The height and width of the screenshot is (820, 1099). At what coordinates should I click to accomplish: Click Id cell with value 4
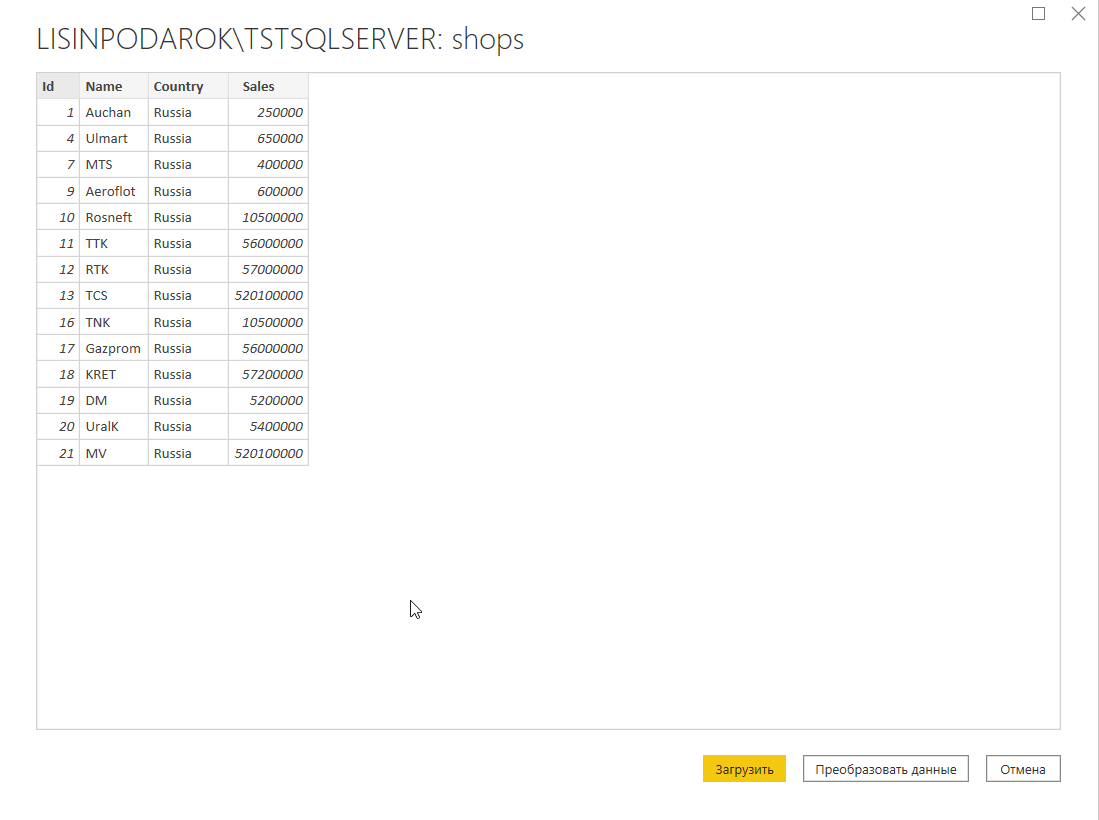click(x=58, y=139)
